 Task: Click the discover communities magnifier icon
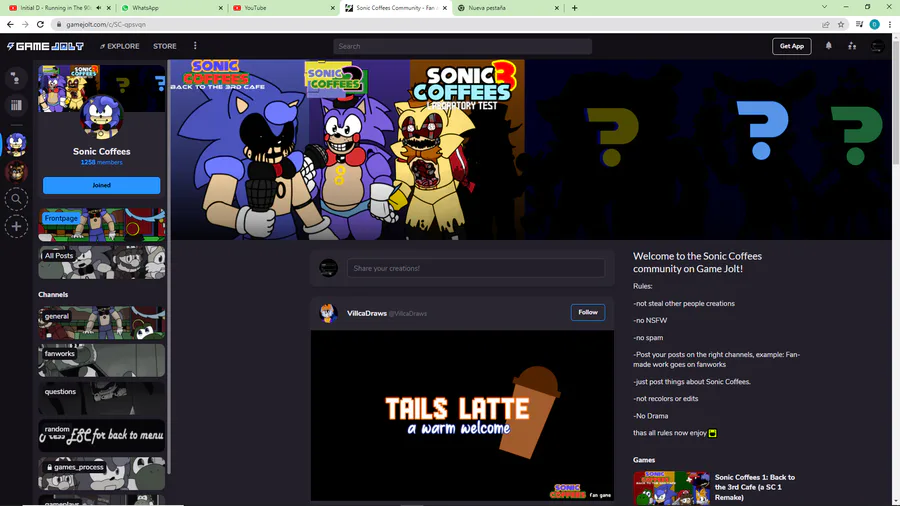(16, 199)
